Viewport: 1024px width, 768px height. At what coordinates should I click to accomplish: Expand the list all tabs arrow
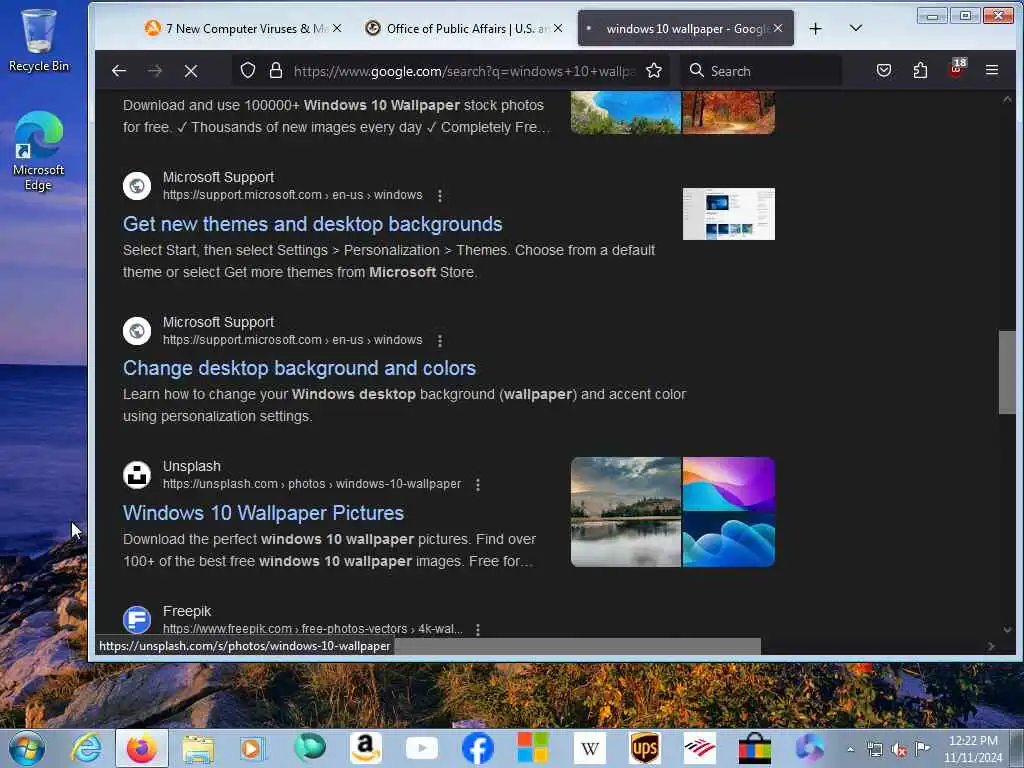click(856, 28)
